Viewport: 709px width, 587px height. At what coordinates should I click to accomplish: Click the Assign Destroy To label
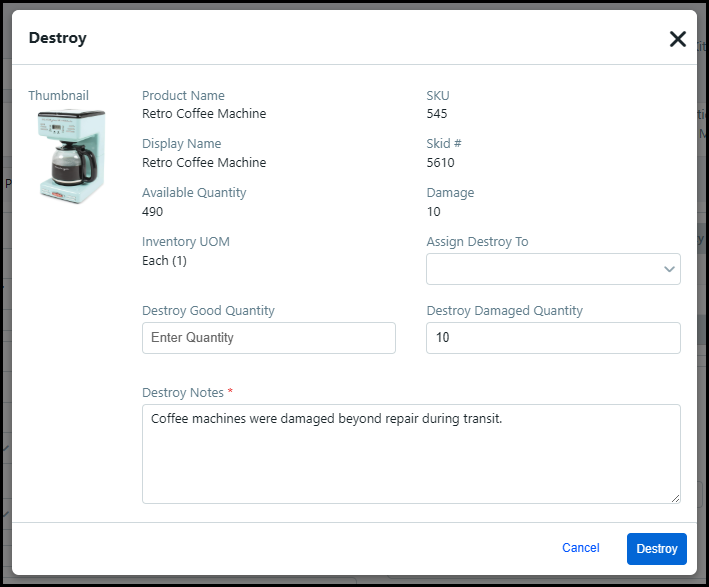coord(477,242)
